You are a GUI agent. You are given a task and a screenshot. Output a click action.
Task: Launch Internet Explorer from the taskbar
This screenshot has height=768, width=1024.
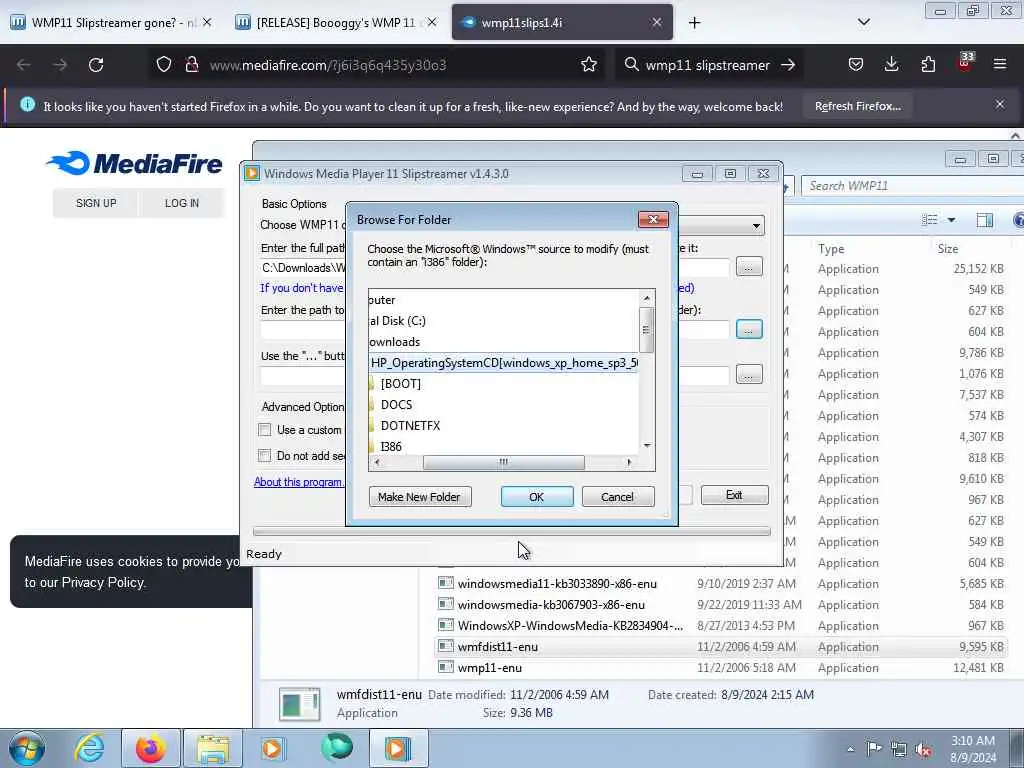tap(89, 748)
